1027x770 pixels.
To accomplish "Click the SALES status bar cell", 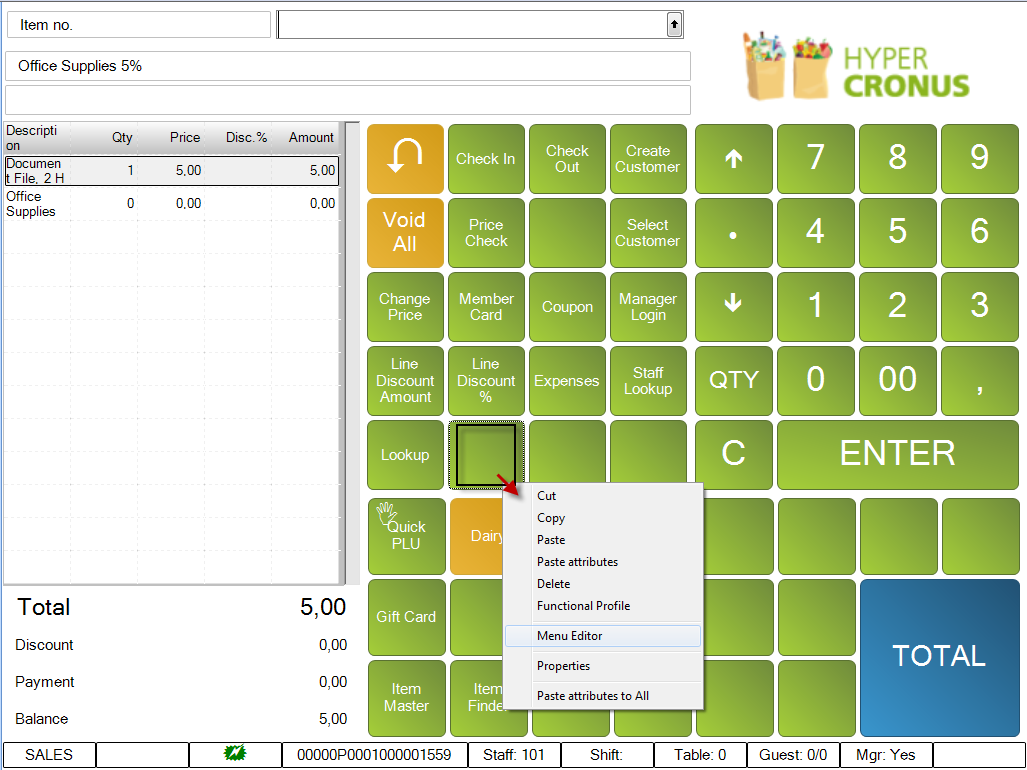I will (x=49, y=754).
